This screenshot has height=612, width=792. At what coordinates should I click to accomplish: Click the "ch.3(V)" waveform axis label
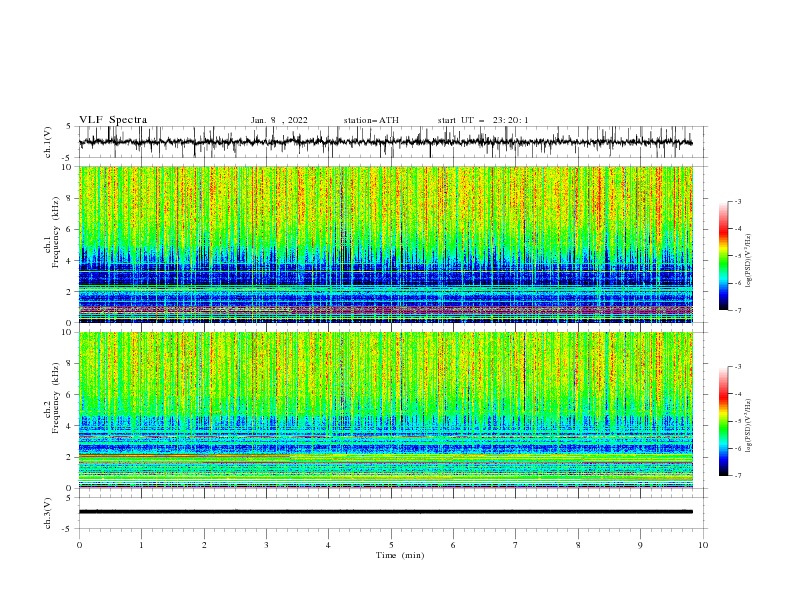tap(48, 513)
